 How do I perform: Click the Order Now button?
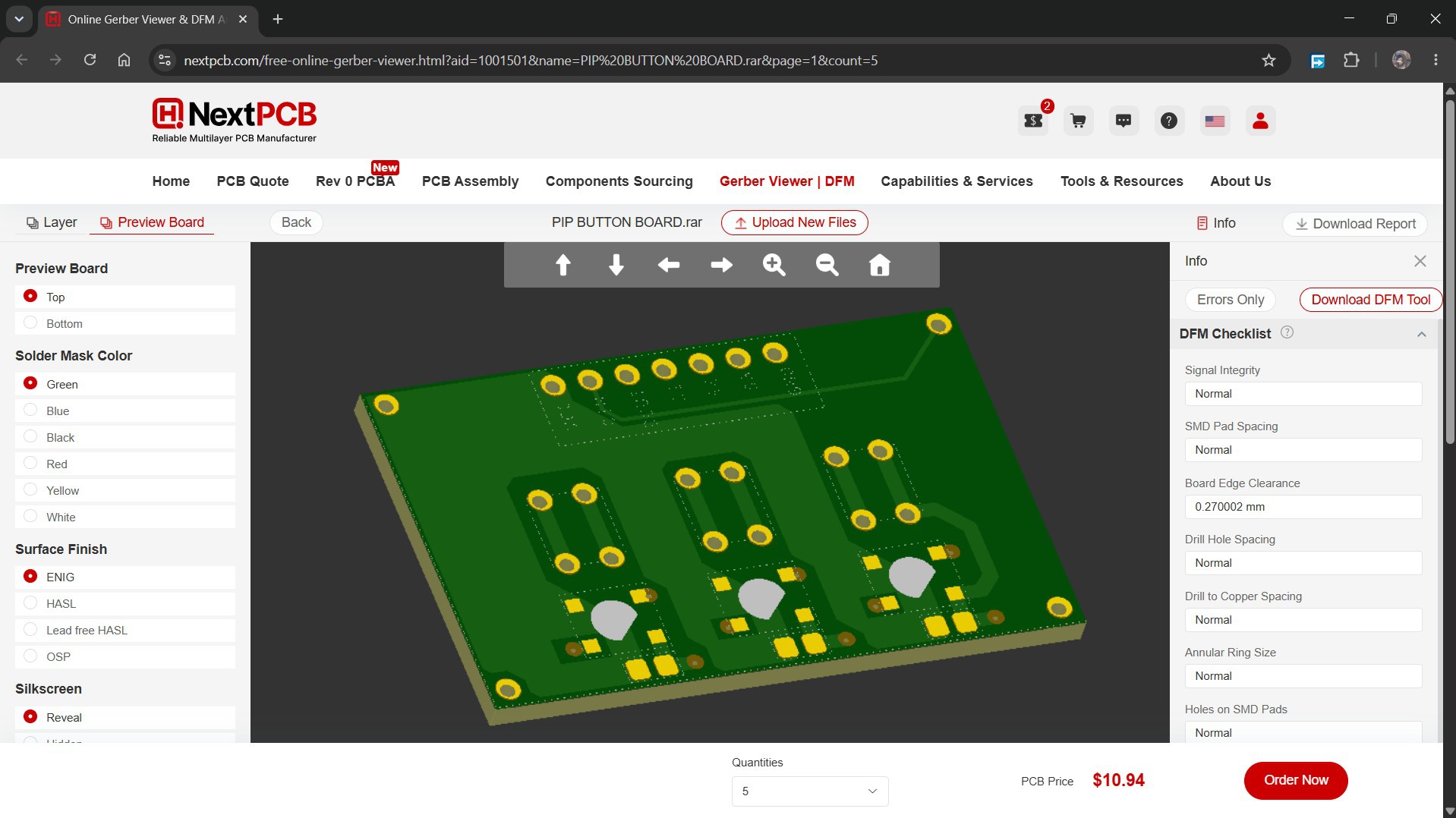(1296, 780)
